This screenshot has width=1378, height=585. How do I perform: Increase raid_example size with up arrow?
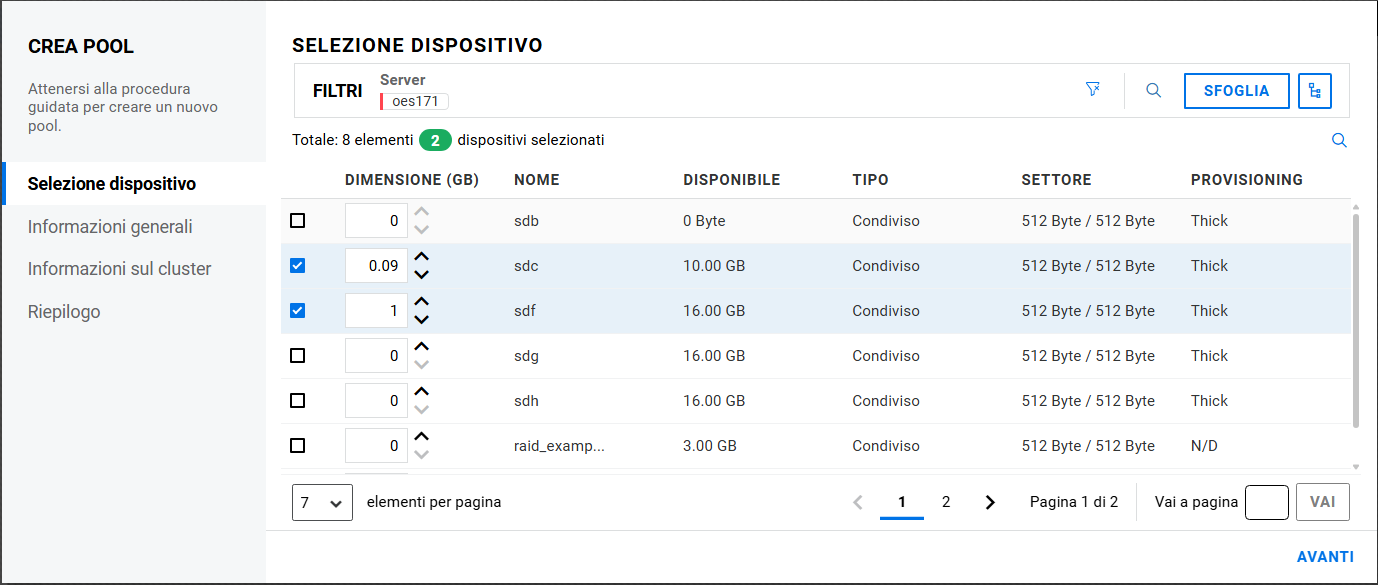pos(422,437)
